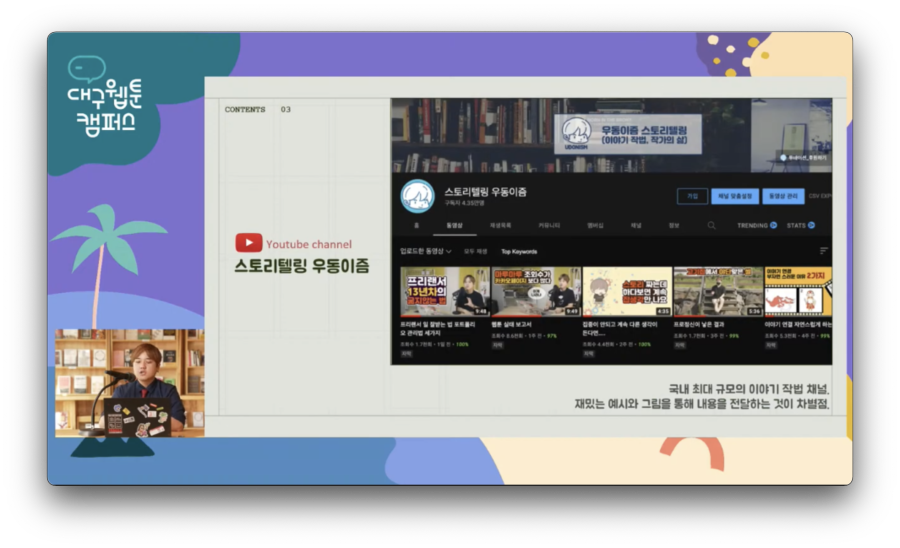Click the channel tab search magnifier icon
900x548 pixels.
(711, 226)
